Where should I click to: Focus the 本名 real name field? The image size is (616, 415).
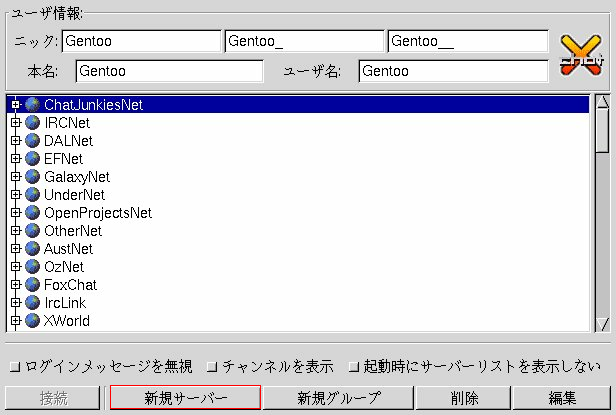coord(169,71)
